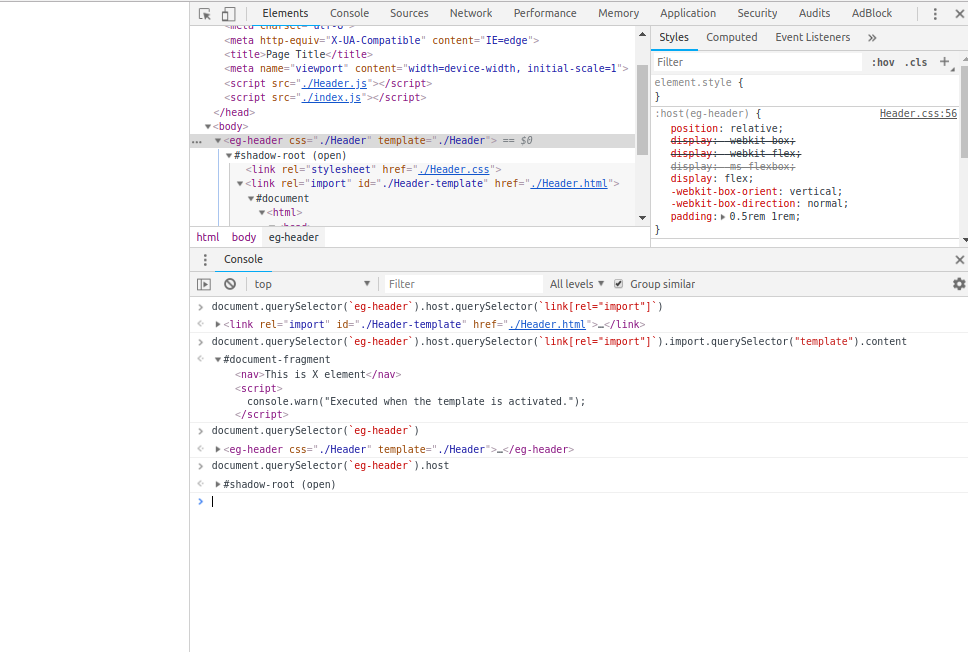Select html in the DOM breadcrumb
968x652 pixels.
tap(207, 237)
